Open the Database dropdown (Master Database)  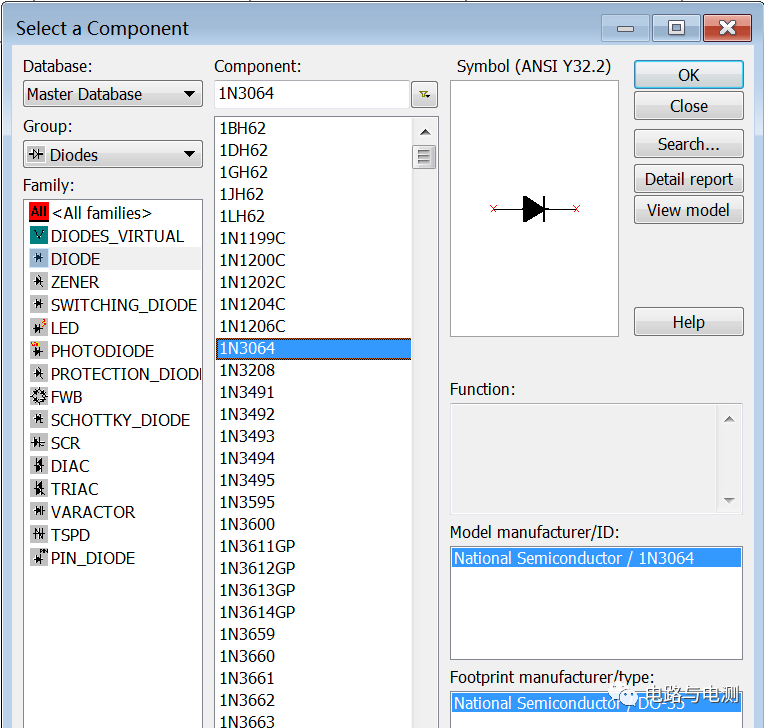pyautogui.click(x=113, y=94)
